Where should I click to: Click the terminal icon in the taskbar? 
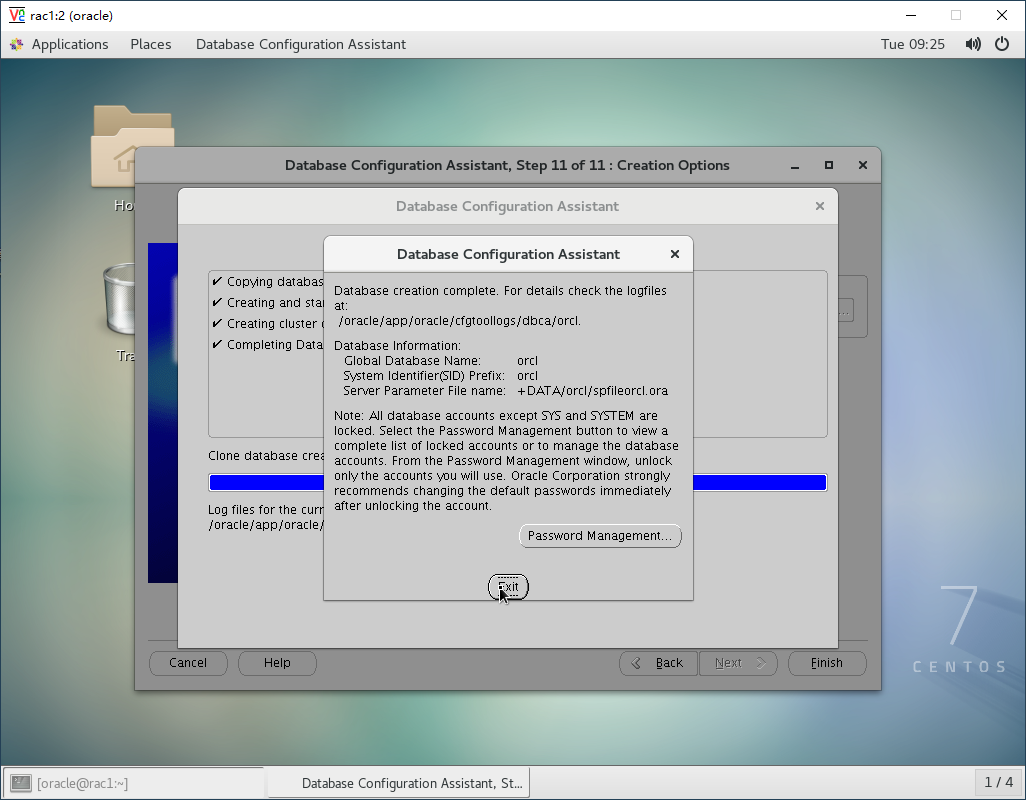tap(21, 783)
